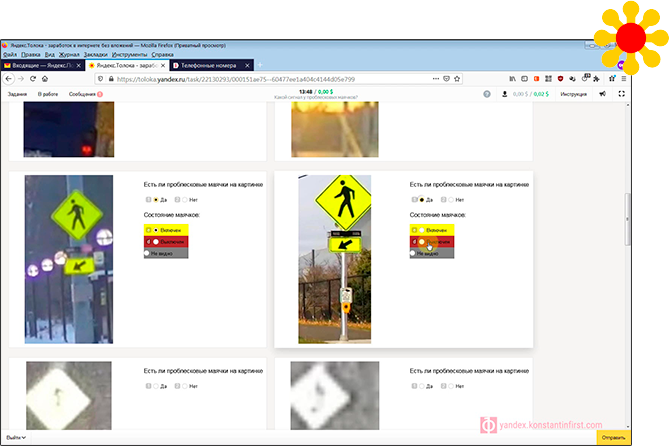Select Да for the bottom-left white diamond sign
The image size is (672, 446).
(x=156, y=386)
